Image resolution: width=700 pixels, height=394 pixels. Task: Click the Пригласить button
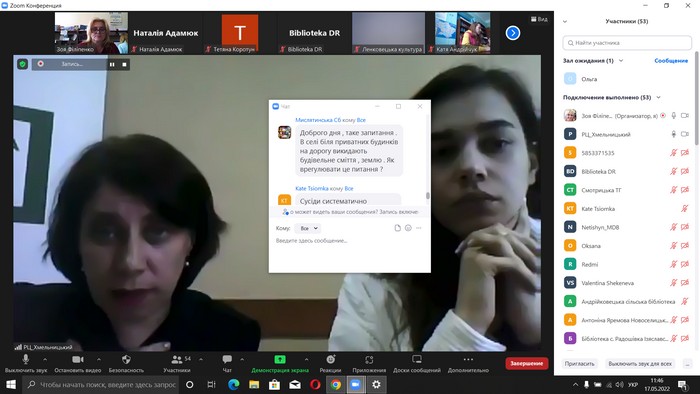point(579,364)
